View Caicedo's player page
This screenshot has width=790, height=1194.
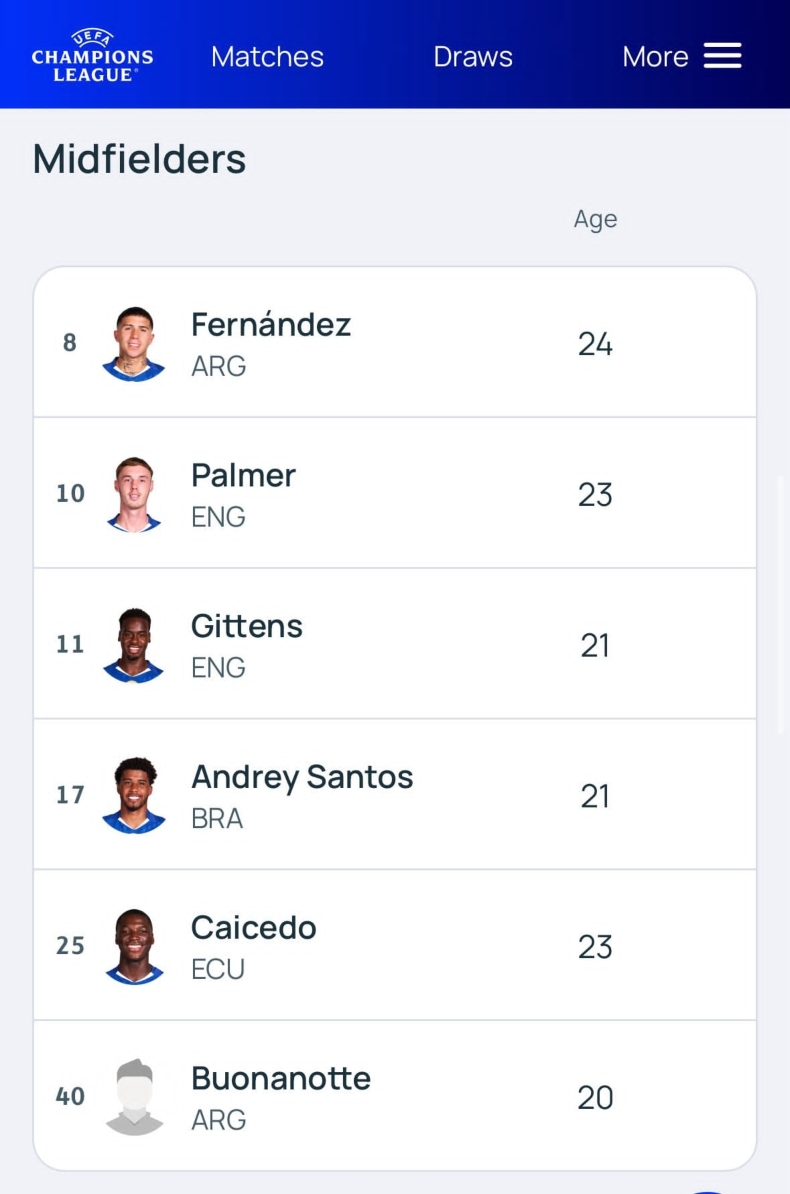pyautogui.click(x=254, y=928)
